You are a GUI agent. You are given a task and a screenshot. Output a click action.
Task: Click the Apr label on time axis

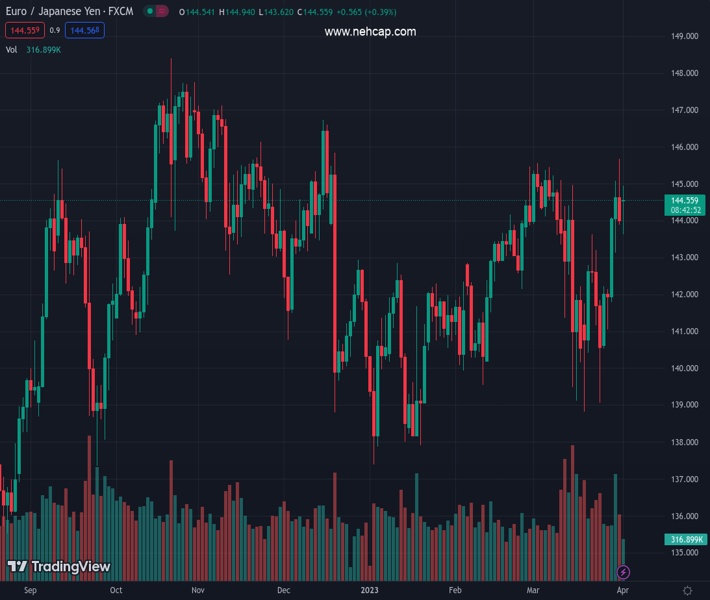pyautogui.click(x=621, y=591)
